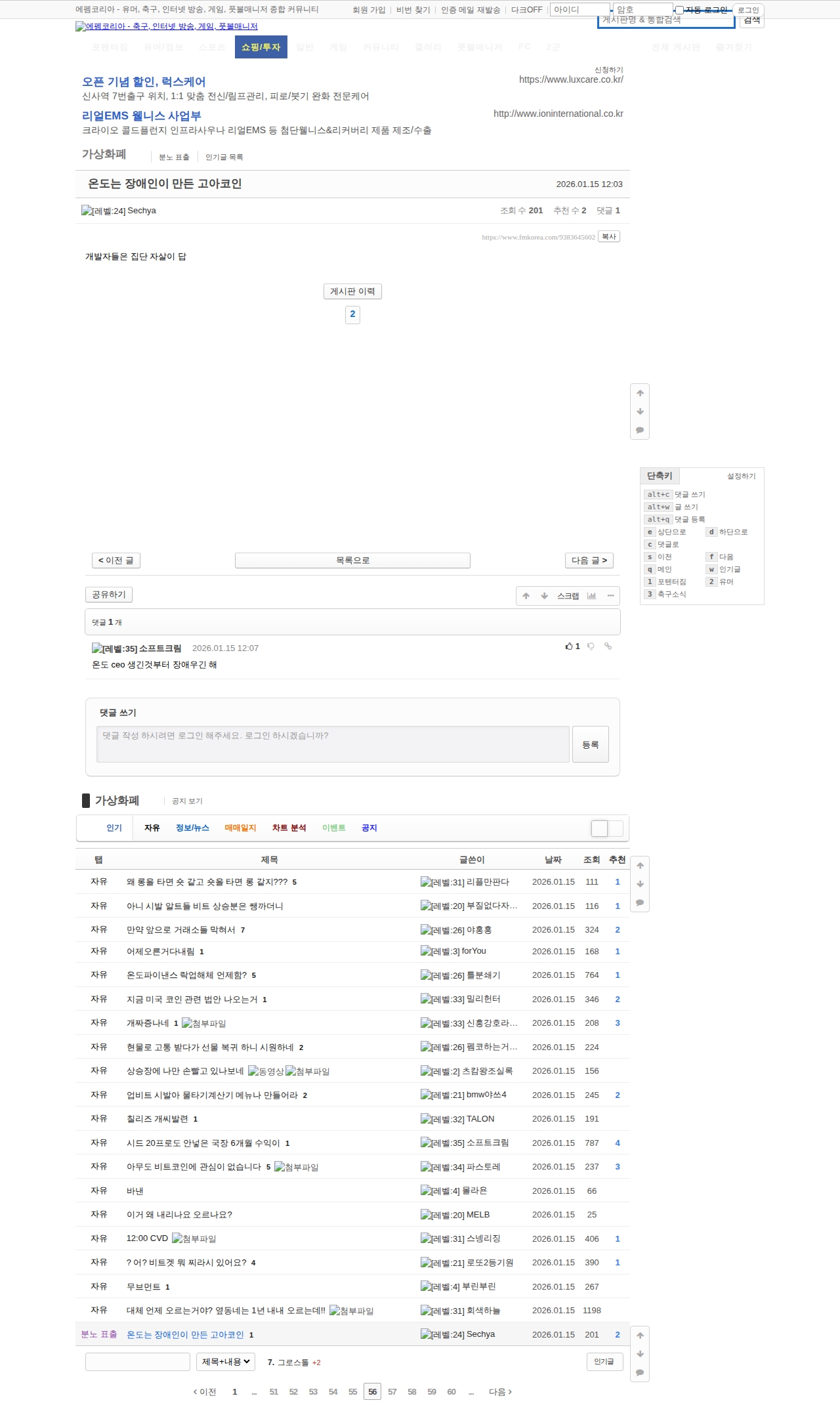Open the 제목+내용 search type dropdown

tap(226, 1362)
